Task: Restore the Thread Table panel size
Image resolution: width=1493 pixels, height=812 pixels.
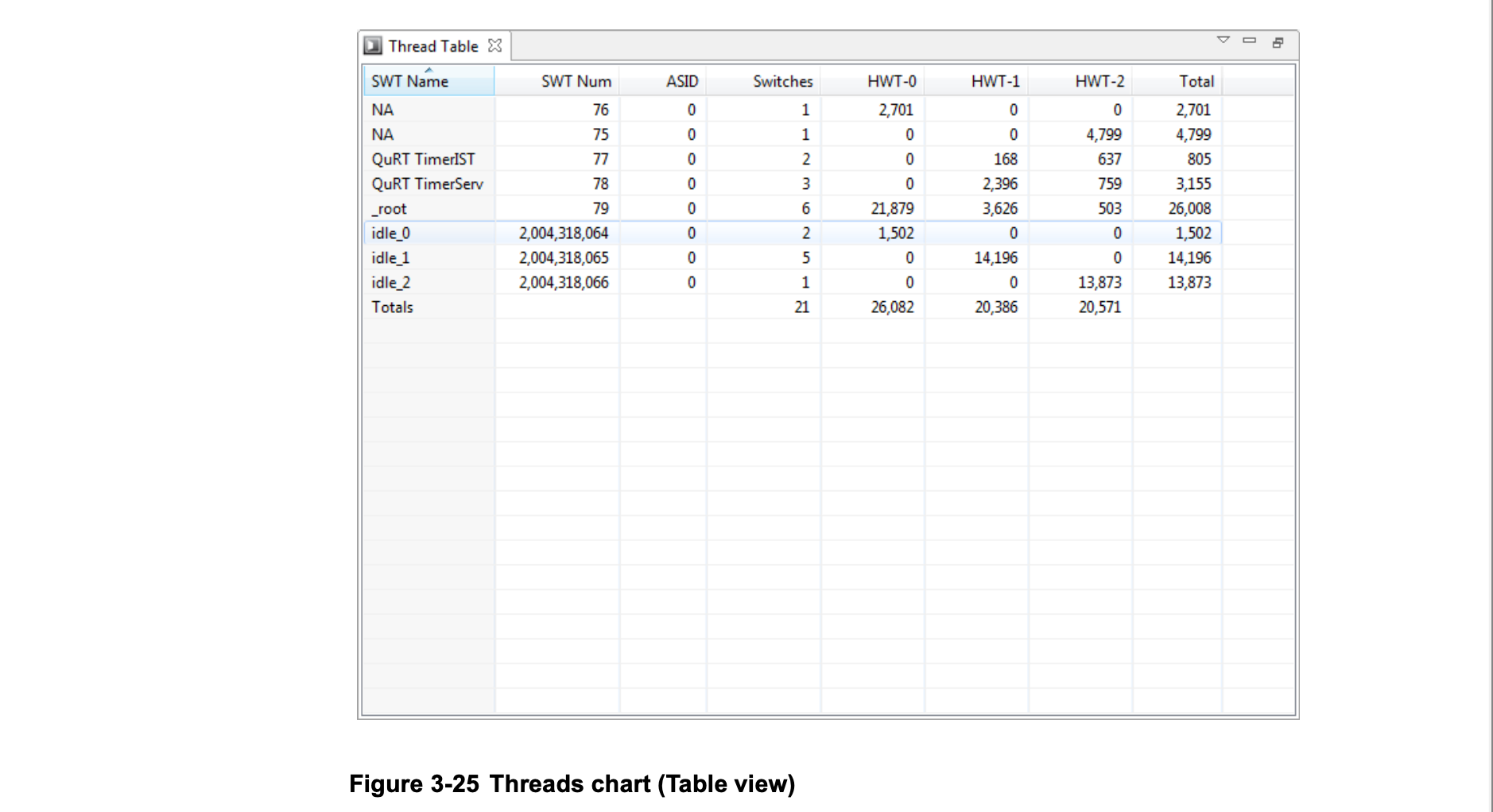Action: (1278, 43)
